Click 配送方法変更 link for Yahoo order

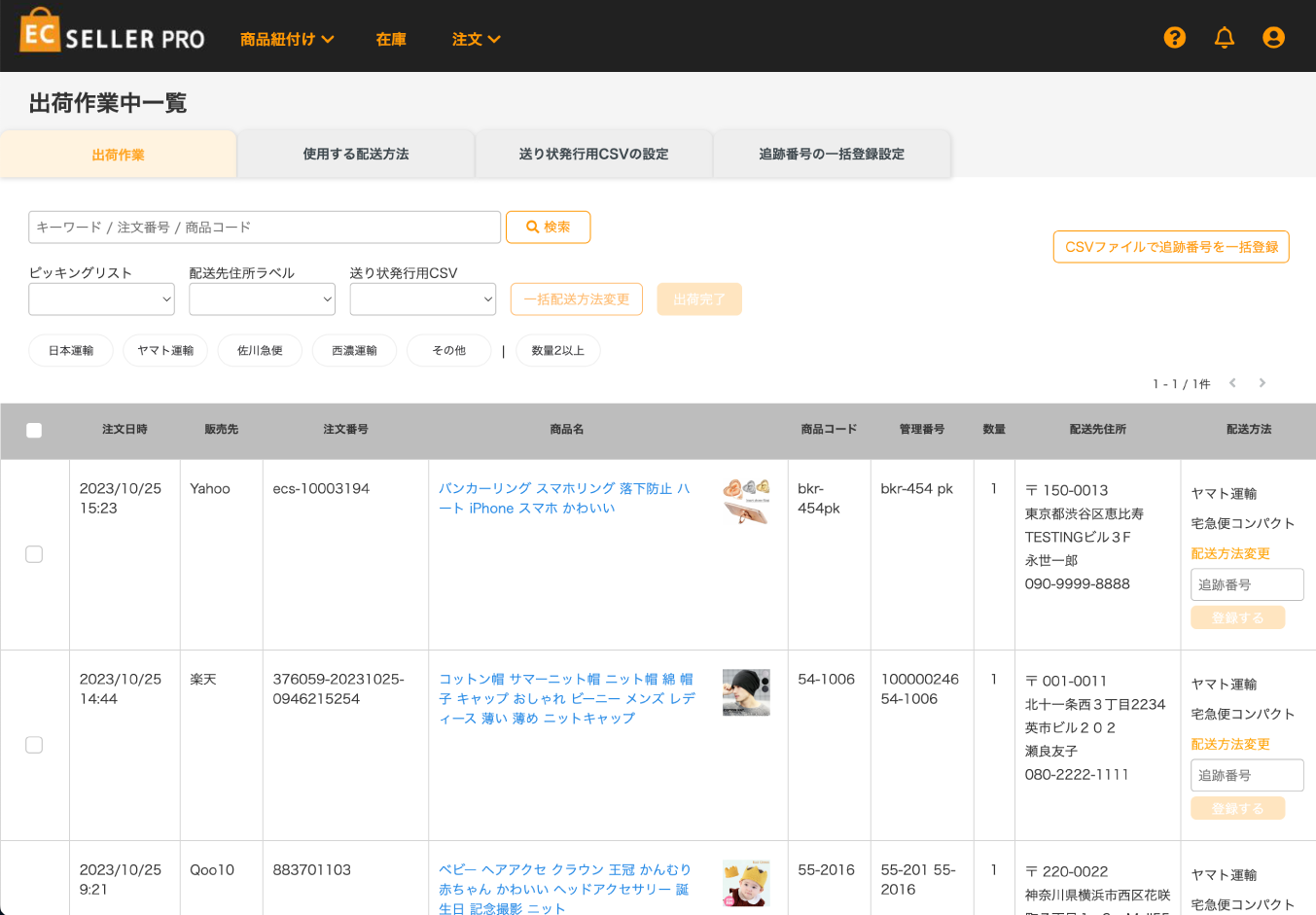click(x=1230, y=553)
